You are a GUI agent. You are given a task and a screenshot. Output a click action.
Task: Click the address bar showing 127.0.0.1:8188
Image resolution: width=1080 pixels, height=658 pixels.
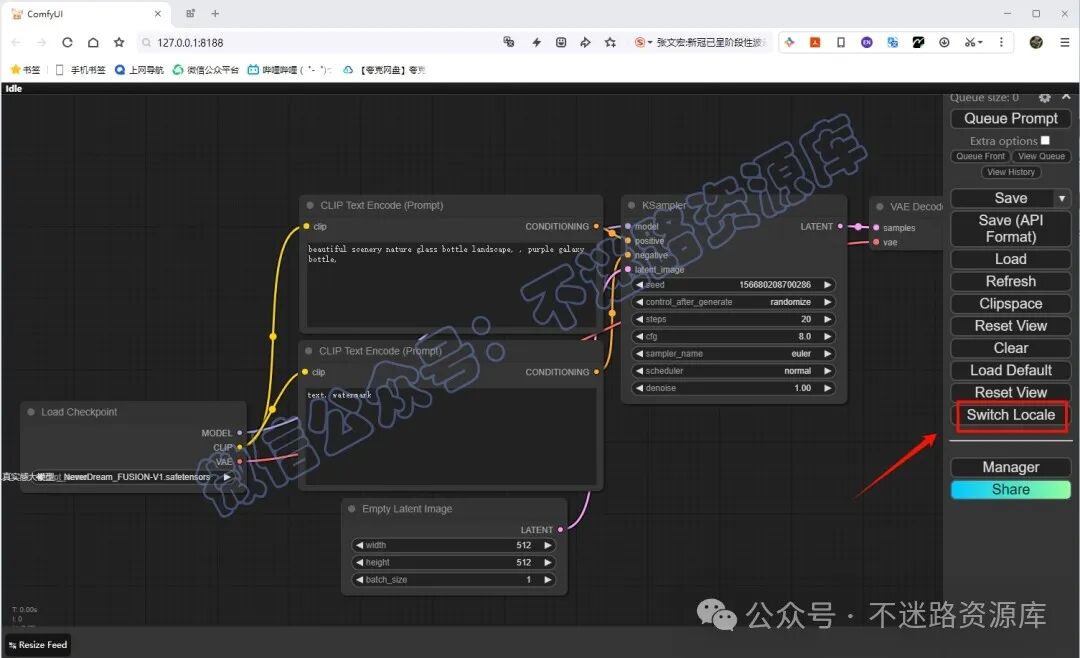(317, 43)
